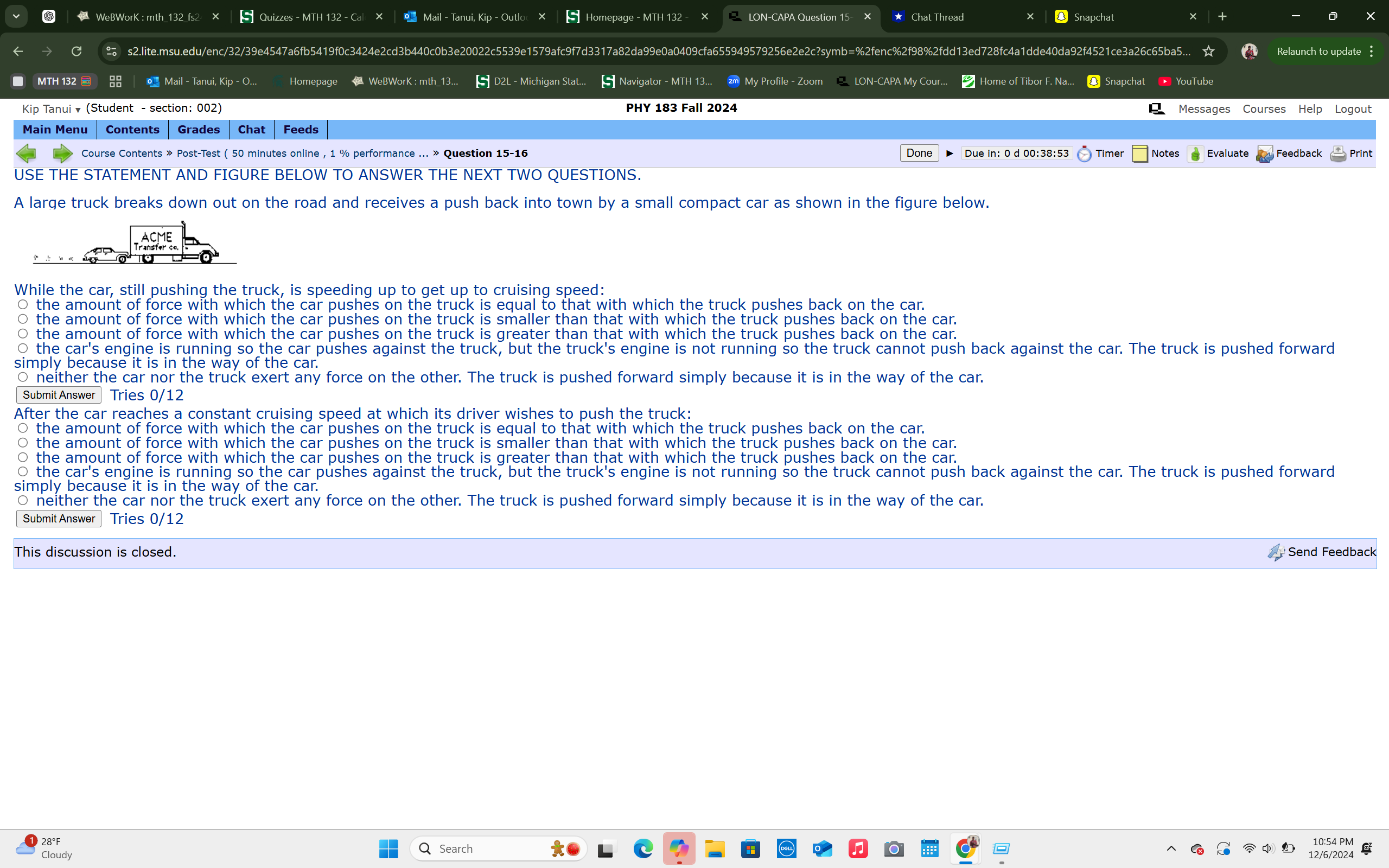The height and width of the screenshot is (868, 1389).
Task: Open the browser tab search chevron
Action: [x=16, y=16]
